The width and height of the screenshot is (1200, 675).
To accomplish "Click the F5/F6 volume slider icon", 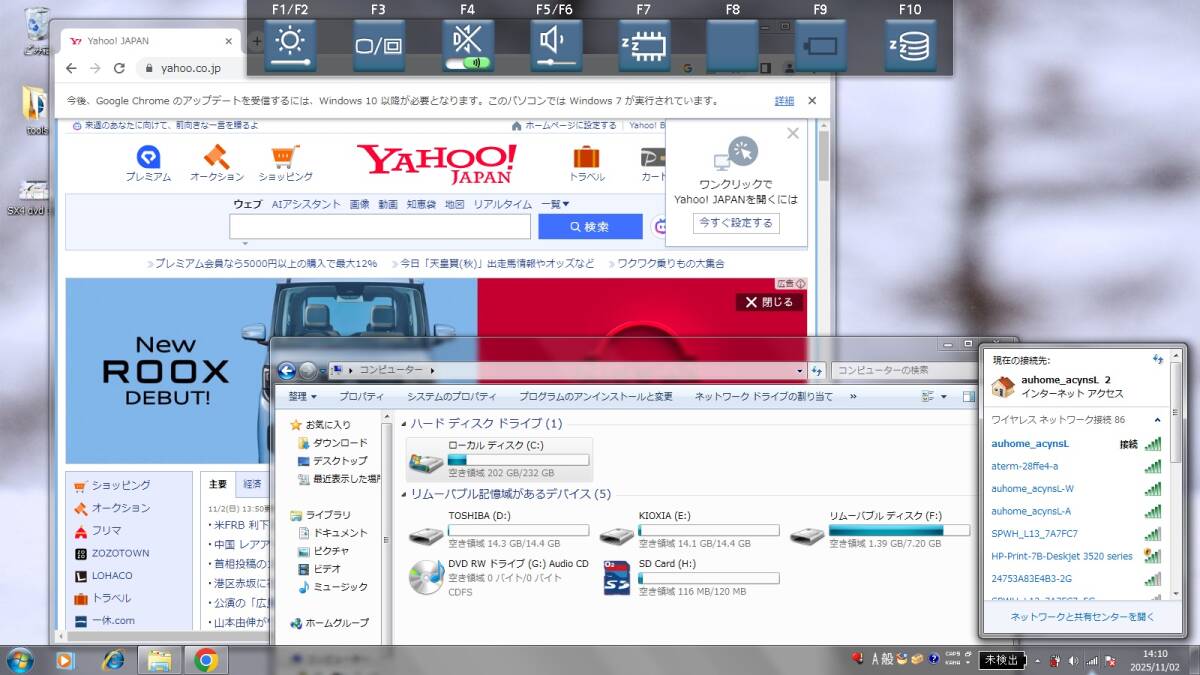I will 556,46.
